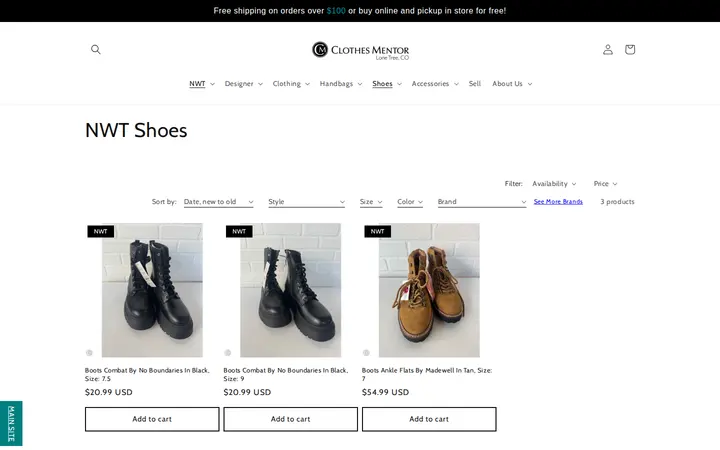
Task: Expand the Designer navigation menu
Action: pyautogui.click(x=243, y=84)
